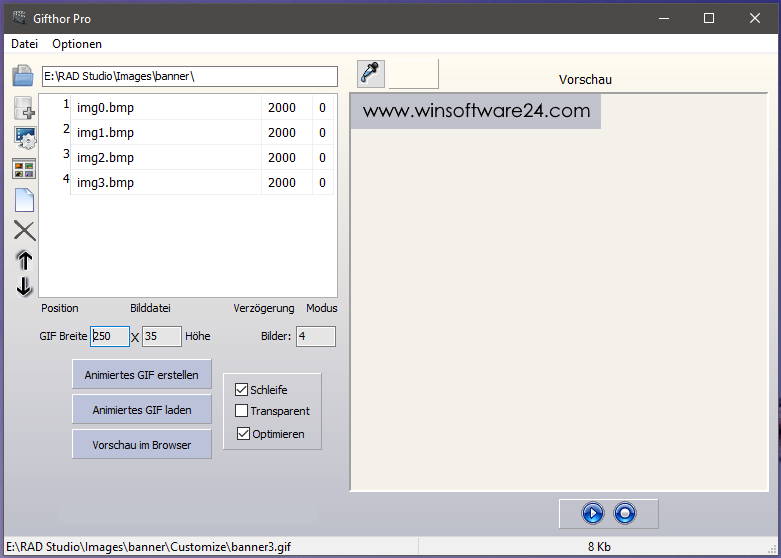The height and width of the screenshot is (558, 781).
Task: Move image down with arrow icon
Action: (x=24, y=287)
